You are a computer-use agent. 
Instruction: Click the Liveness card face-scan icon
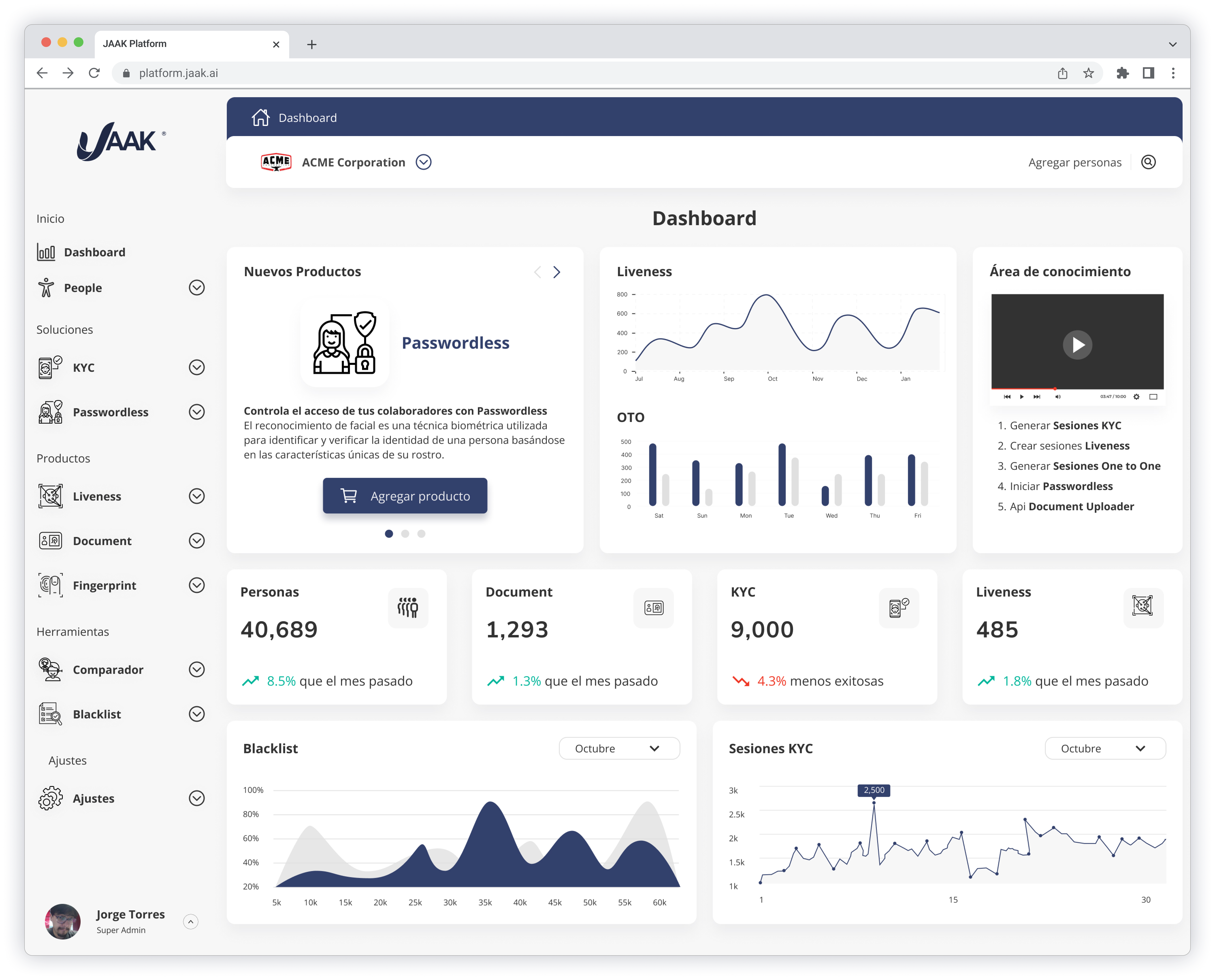click(1143, 606)
